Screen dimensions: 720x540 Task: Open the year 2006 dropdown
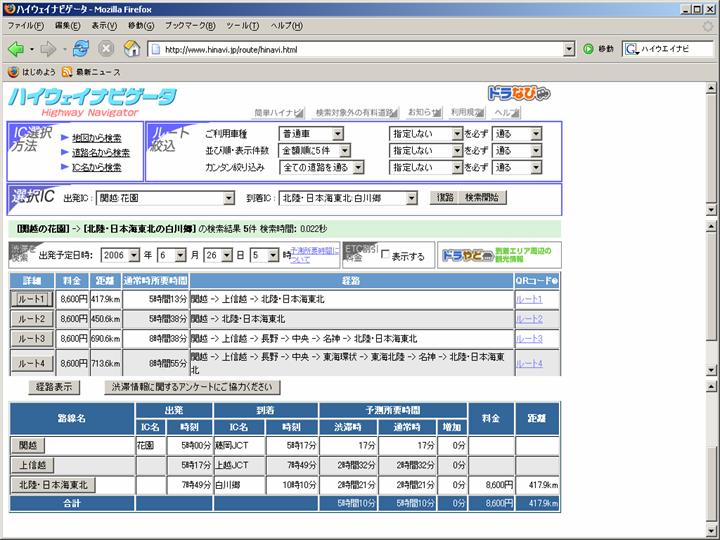click(120, 255)
